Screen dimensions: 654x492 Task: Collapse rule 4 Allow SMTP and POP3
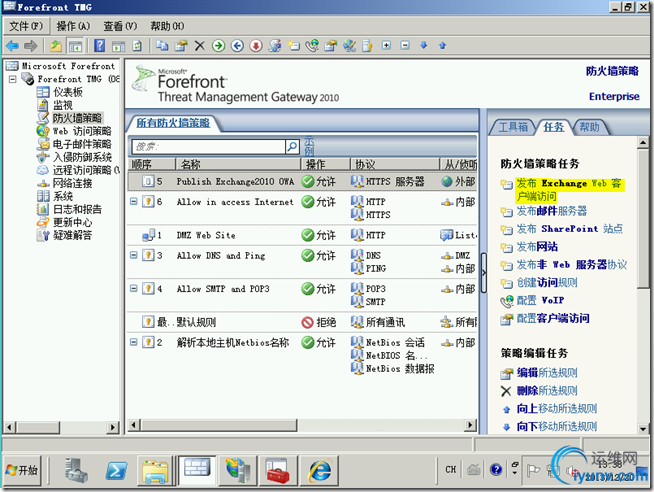(133, 289)
